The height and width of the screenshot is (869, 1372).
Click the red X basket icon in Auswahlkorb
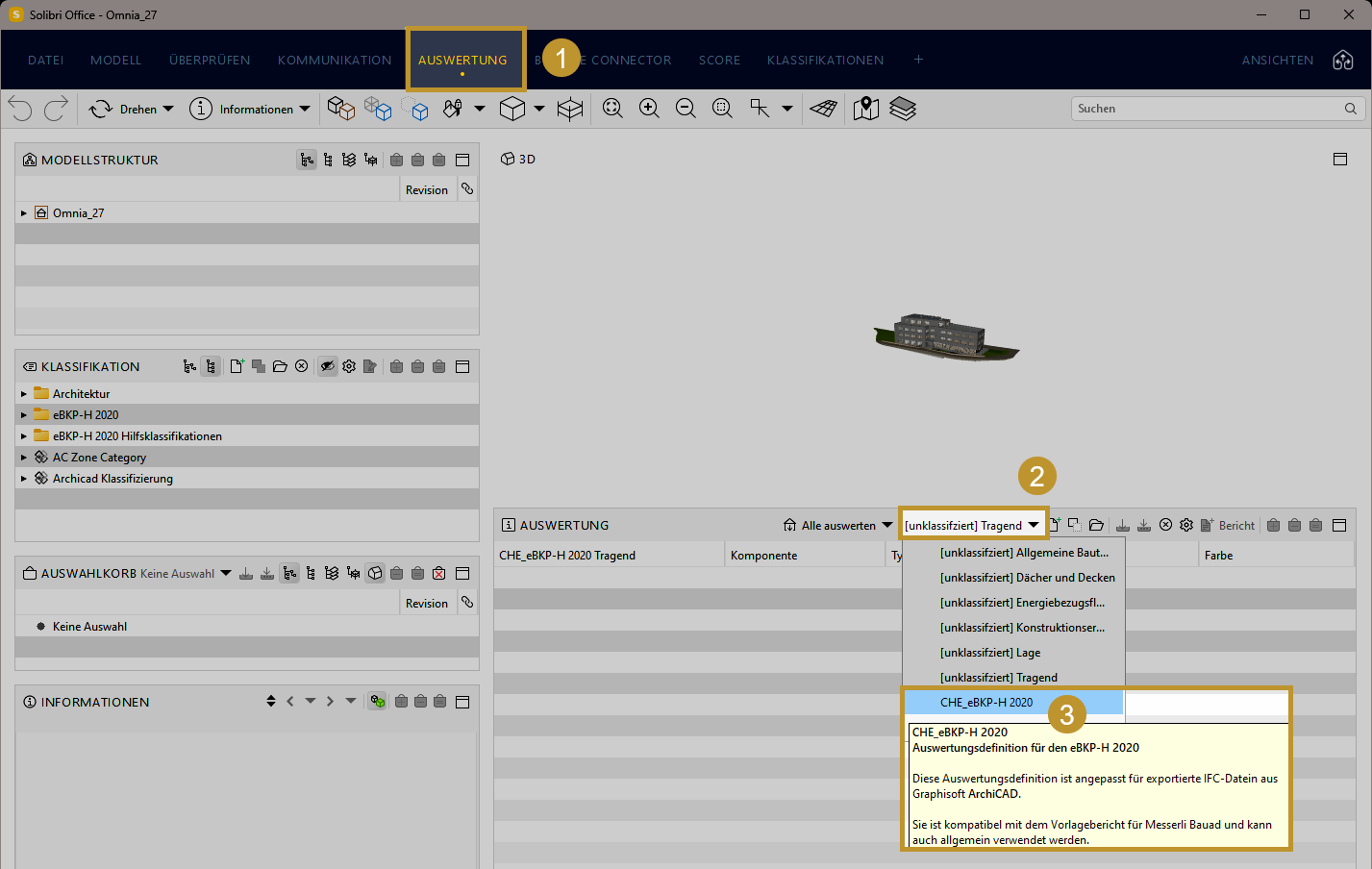point(439,574)
